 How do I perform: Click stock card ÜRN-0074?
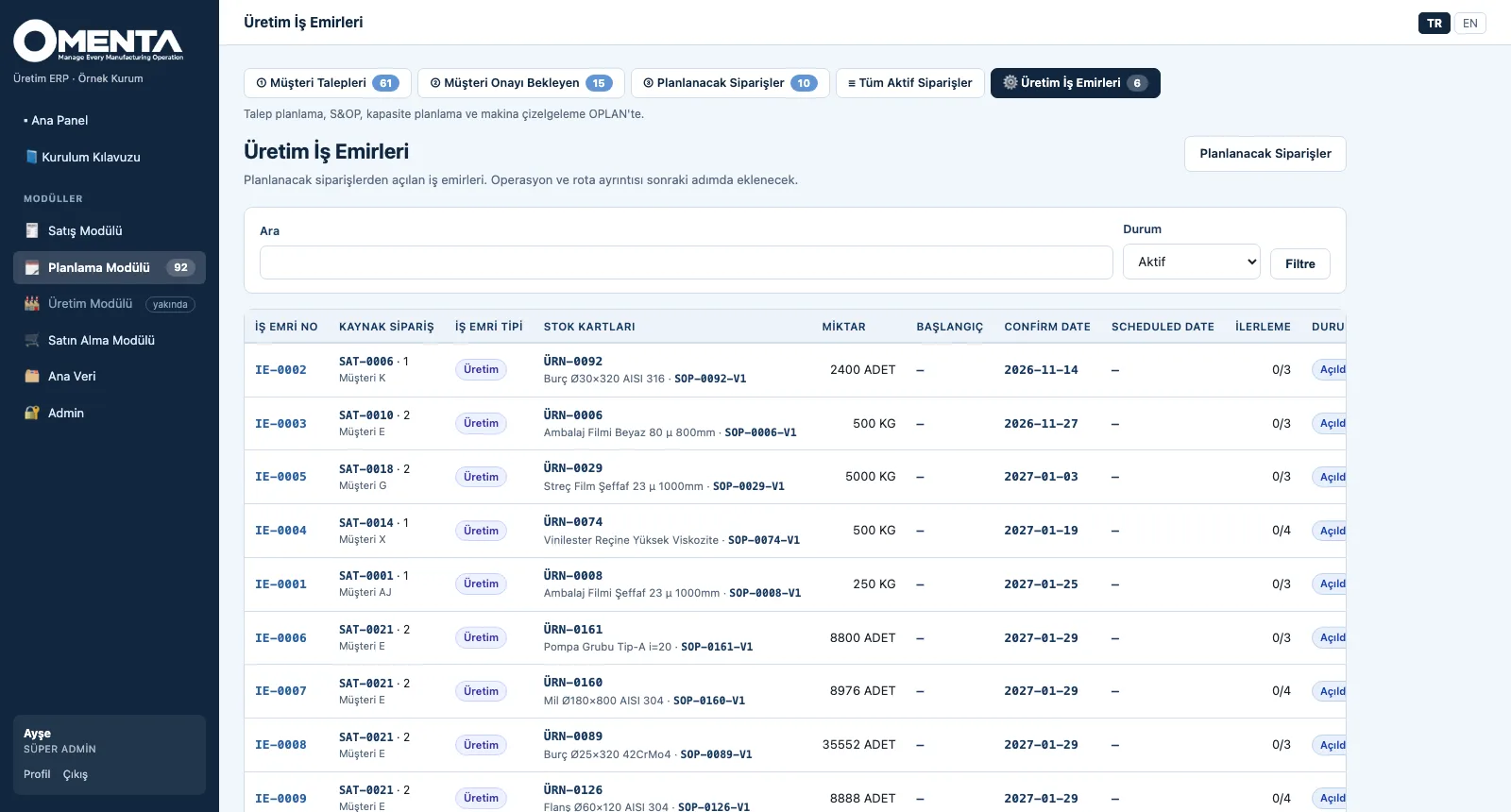pos(573,522)
